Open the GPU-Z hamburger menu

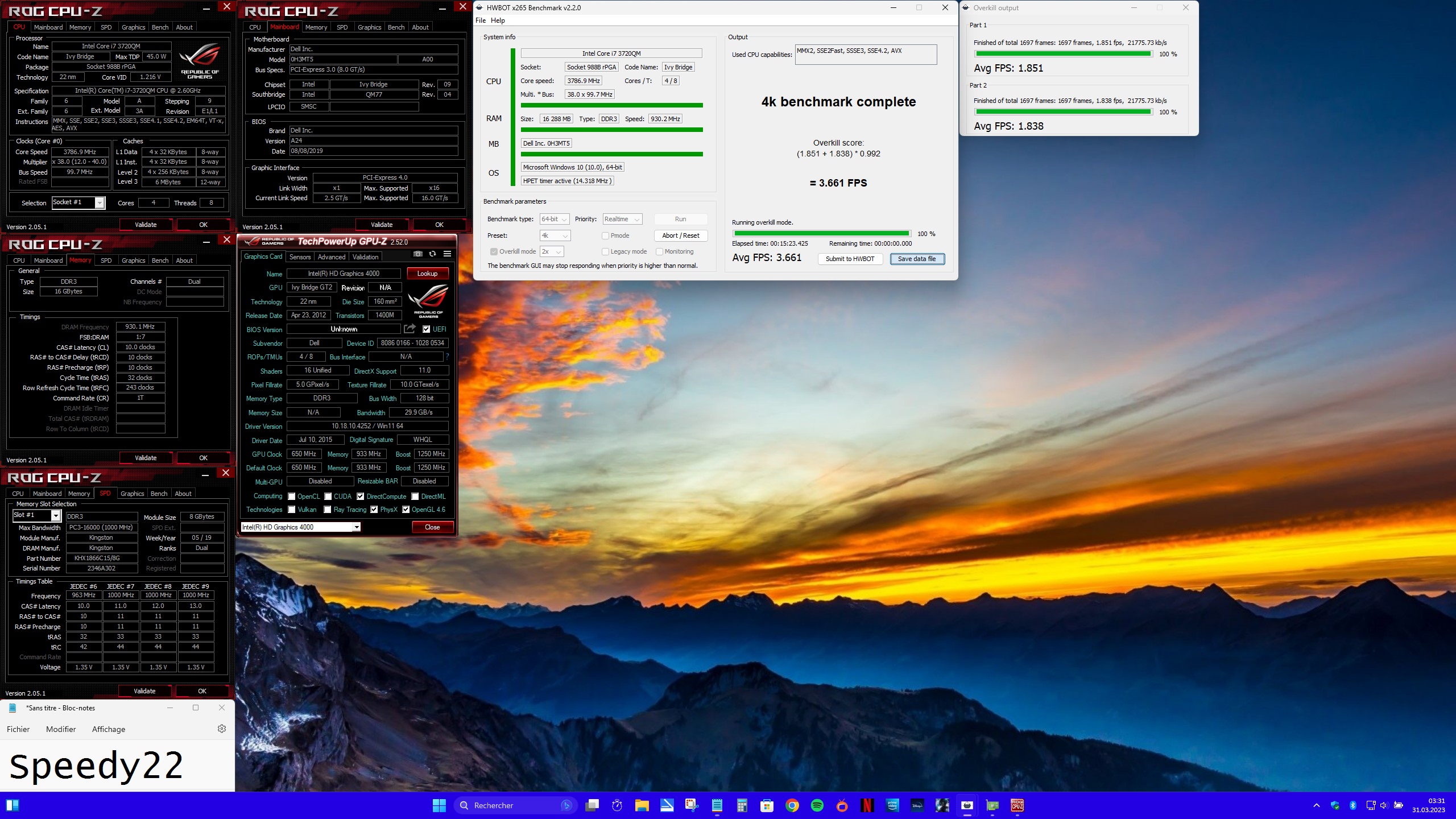click(448, 254)
